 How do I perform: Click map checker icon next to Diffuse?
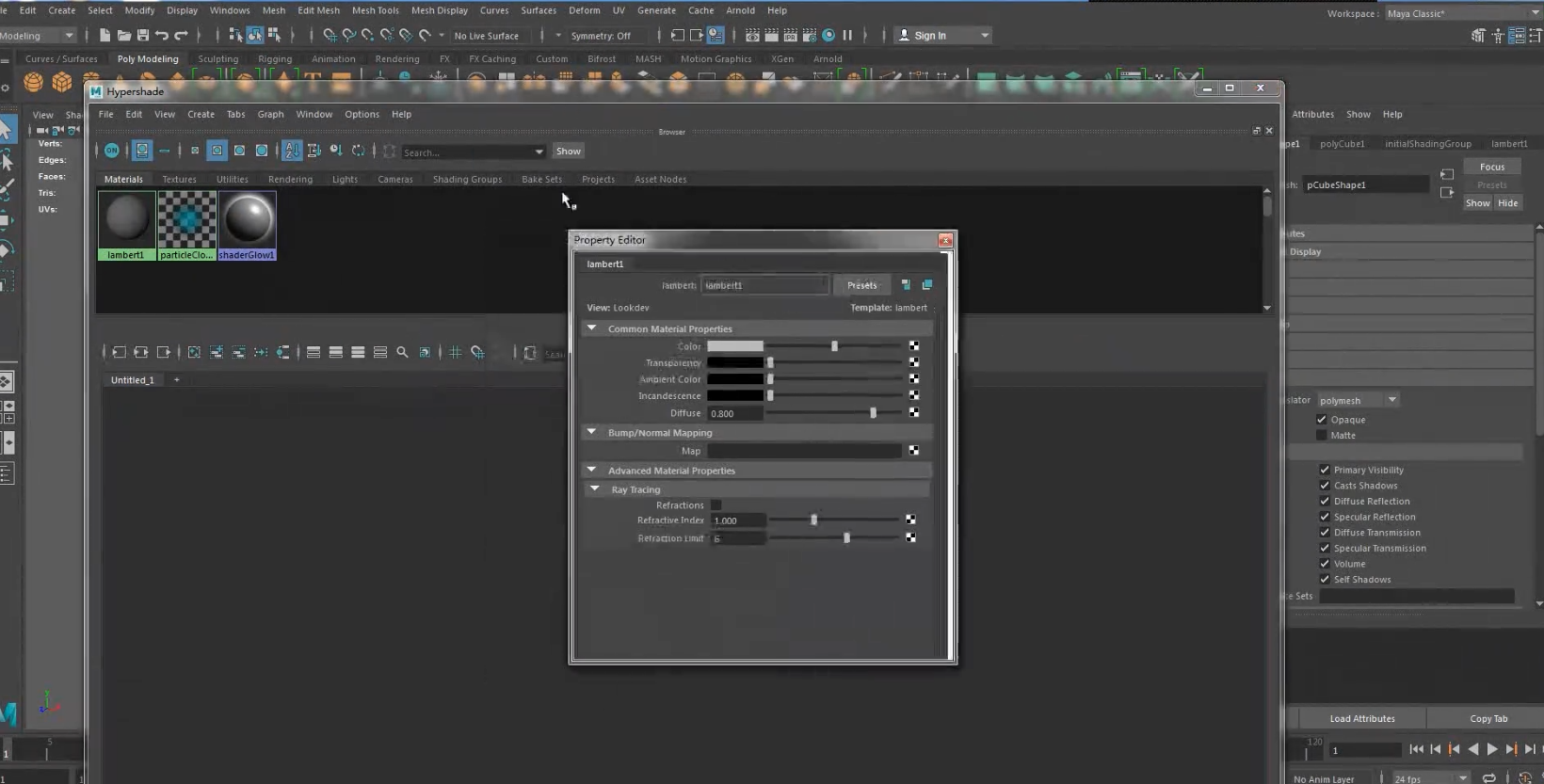[913, 412]
